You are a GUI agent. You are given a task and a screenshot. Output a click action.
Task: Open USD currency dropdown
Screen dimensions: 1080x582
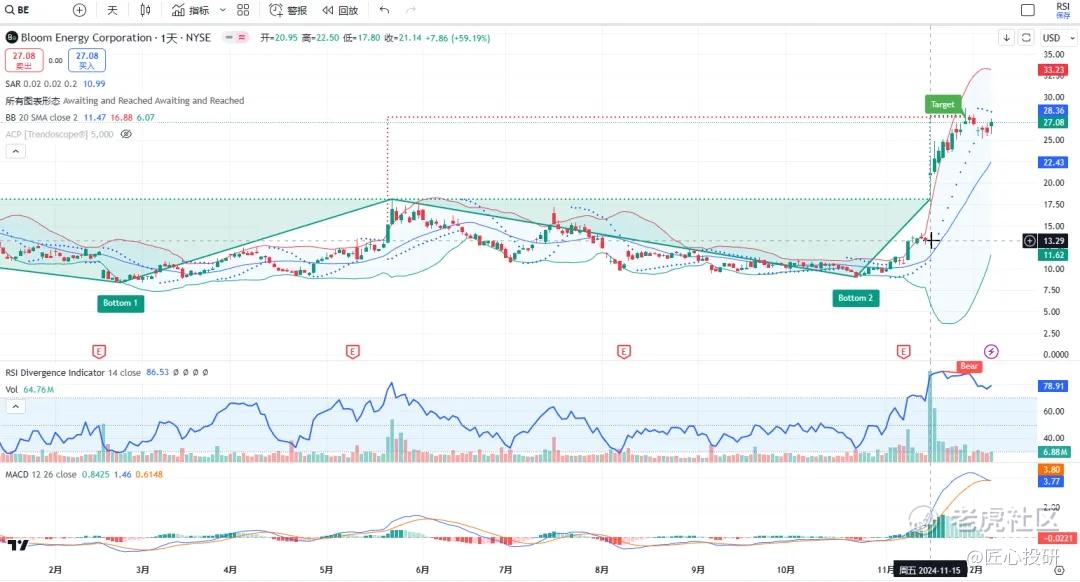point(1058,38)
